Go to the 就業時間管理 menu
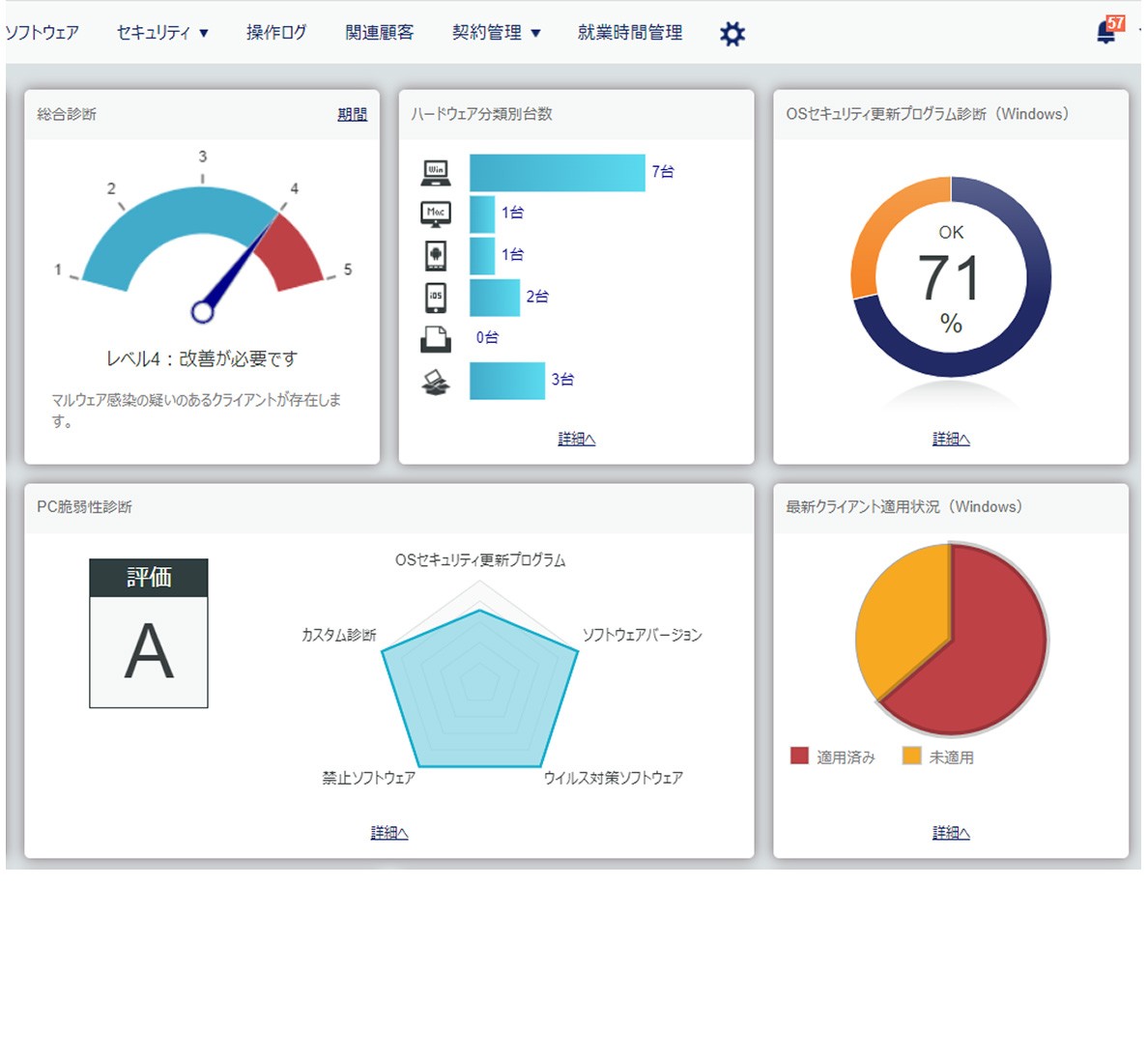1148x1057 pixels. 630,33
